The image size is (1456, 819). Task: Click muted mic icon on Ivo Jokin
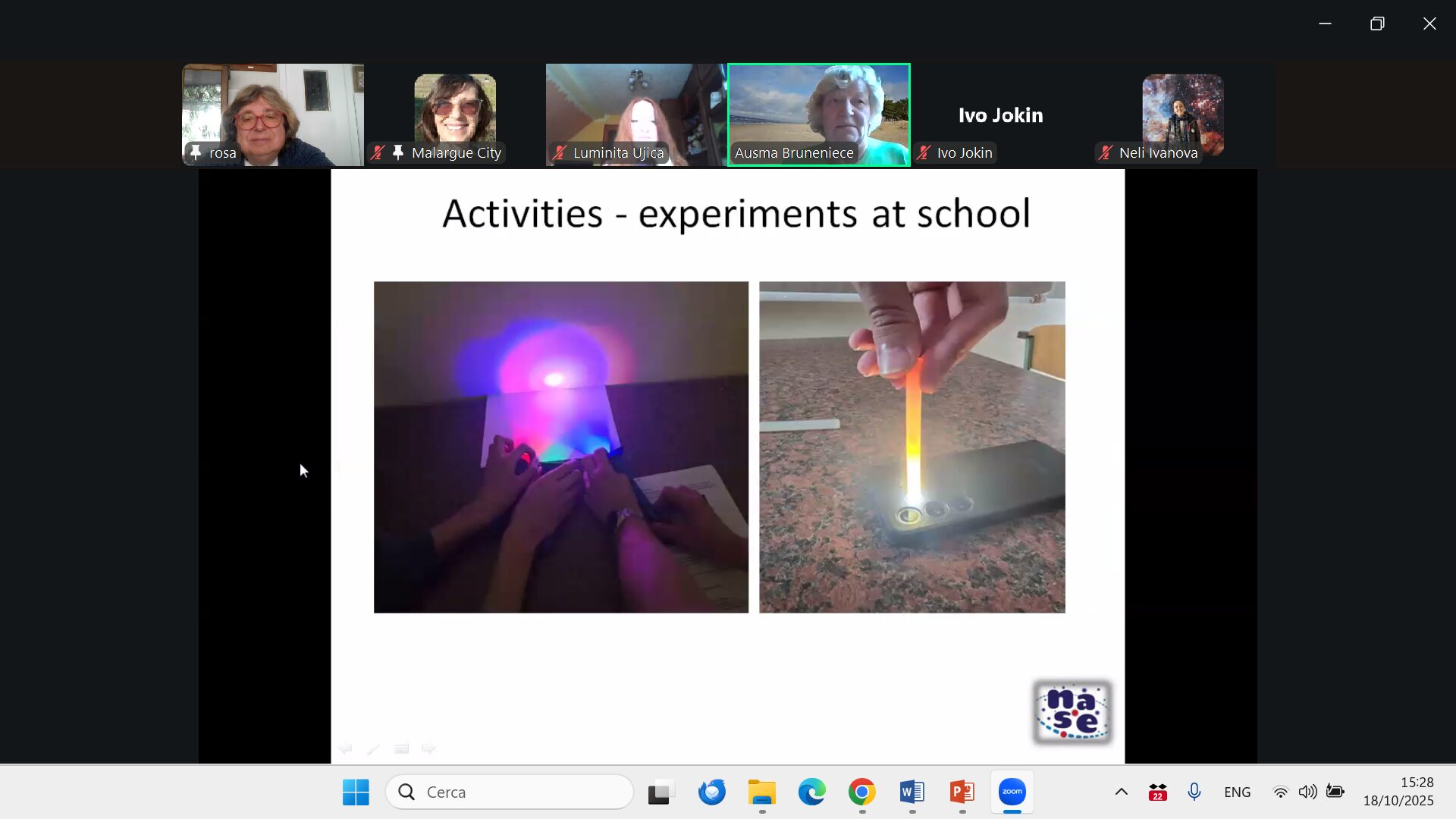[x=924, y=152]
